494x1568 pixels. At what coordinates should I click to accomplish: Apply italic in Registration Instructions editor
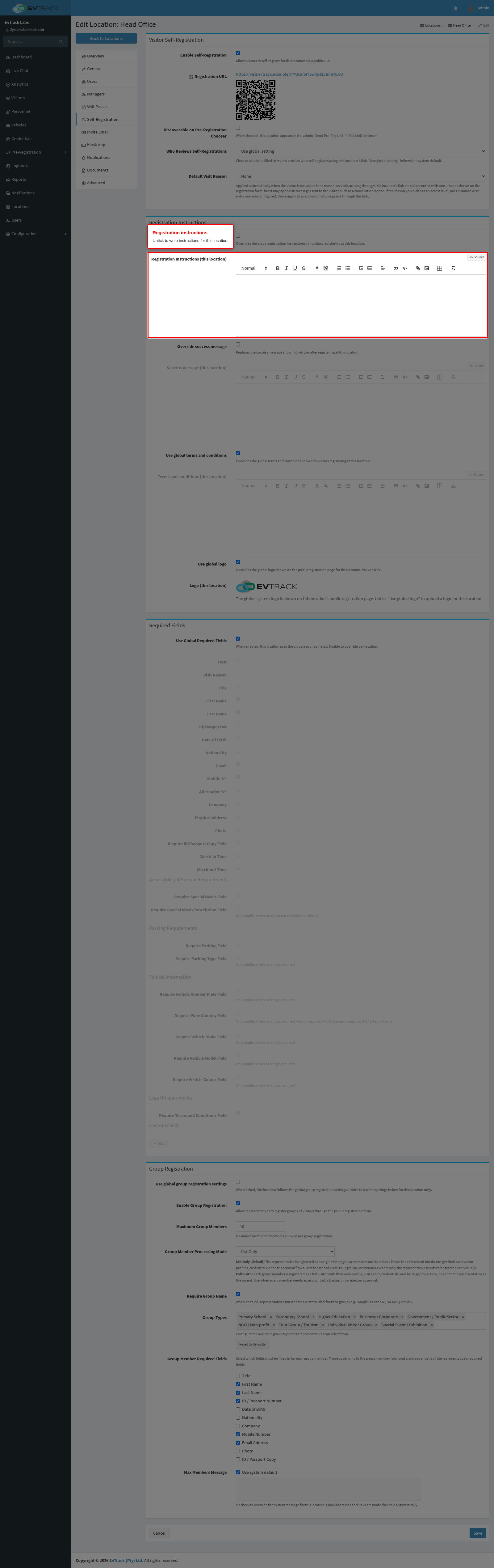[287, 269]
